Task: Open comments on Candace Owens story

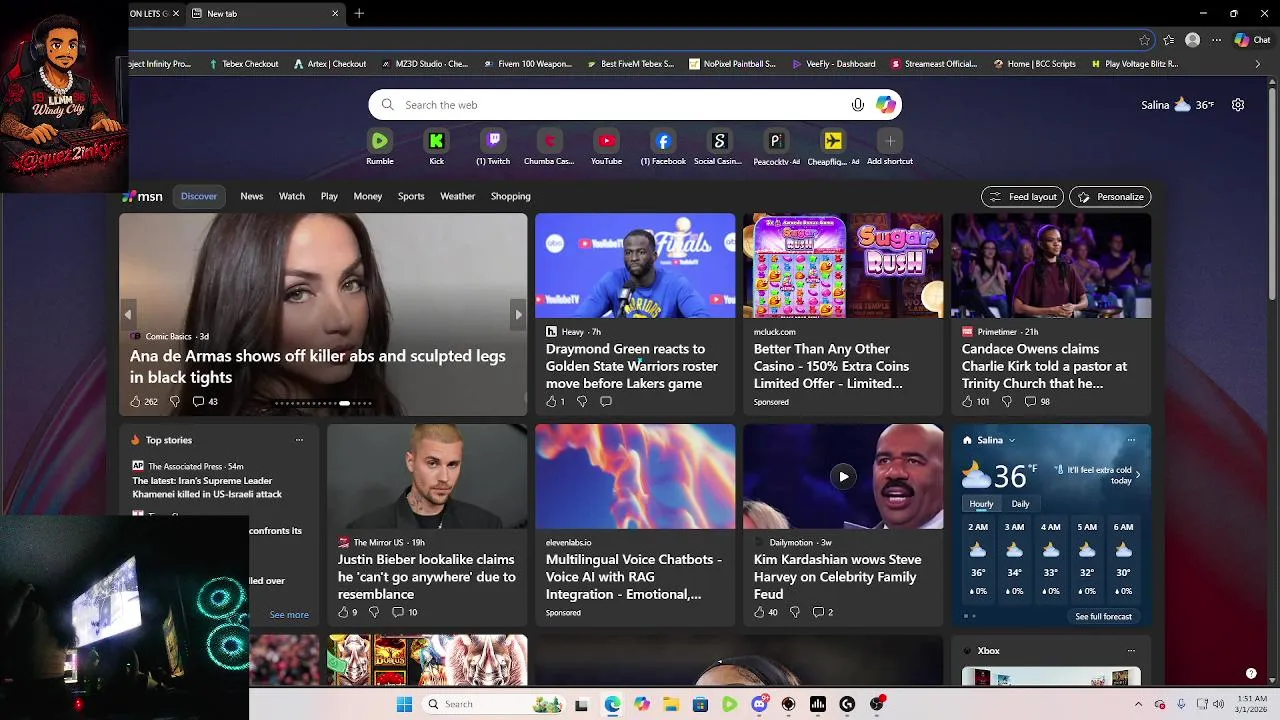Action: point(1037,401)
